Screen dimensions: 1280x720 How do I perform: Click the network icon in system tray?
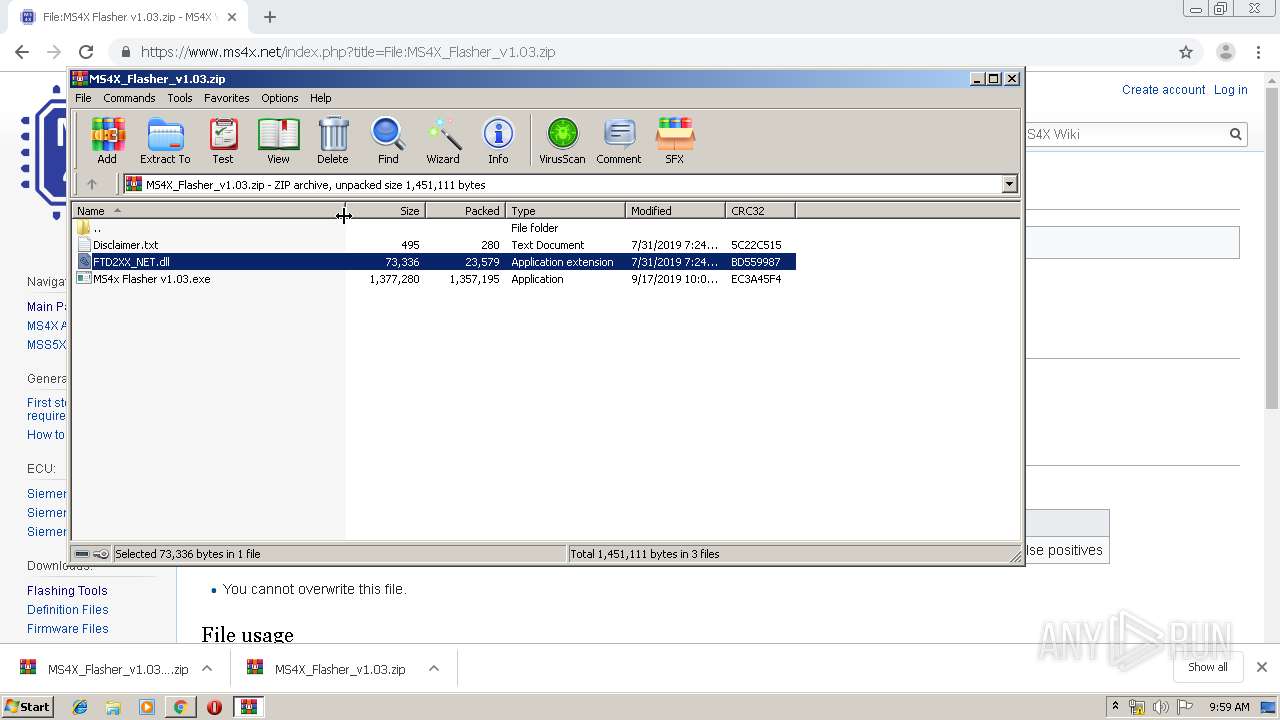click(x=1137, y=707)
